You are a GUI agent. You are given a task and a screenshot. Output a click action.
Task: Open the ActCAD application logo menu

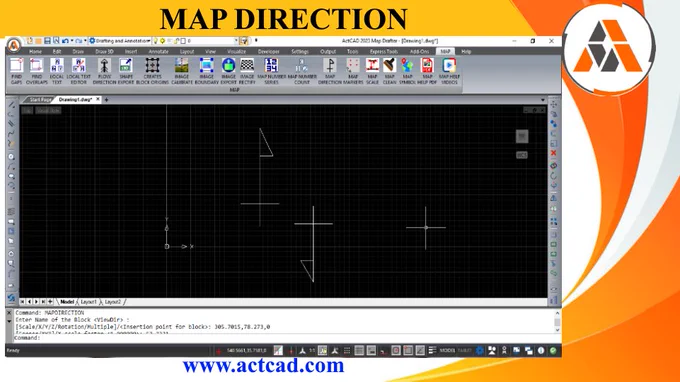point(14,44)
